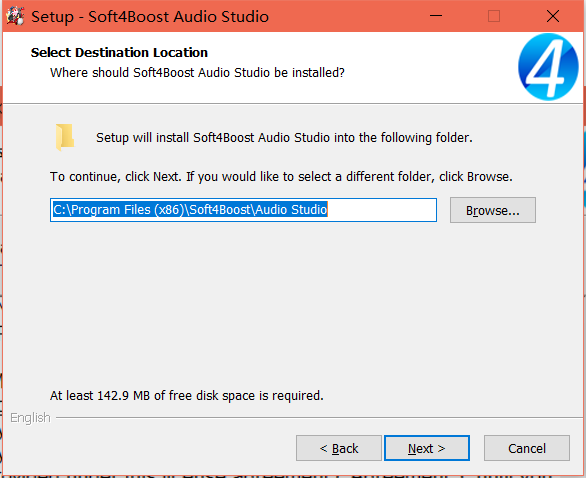This screenshot has height=478, width=586.
Task: Click the 'Setup - Soft4Boost Audio Studio' title text
Action: 150,17
